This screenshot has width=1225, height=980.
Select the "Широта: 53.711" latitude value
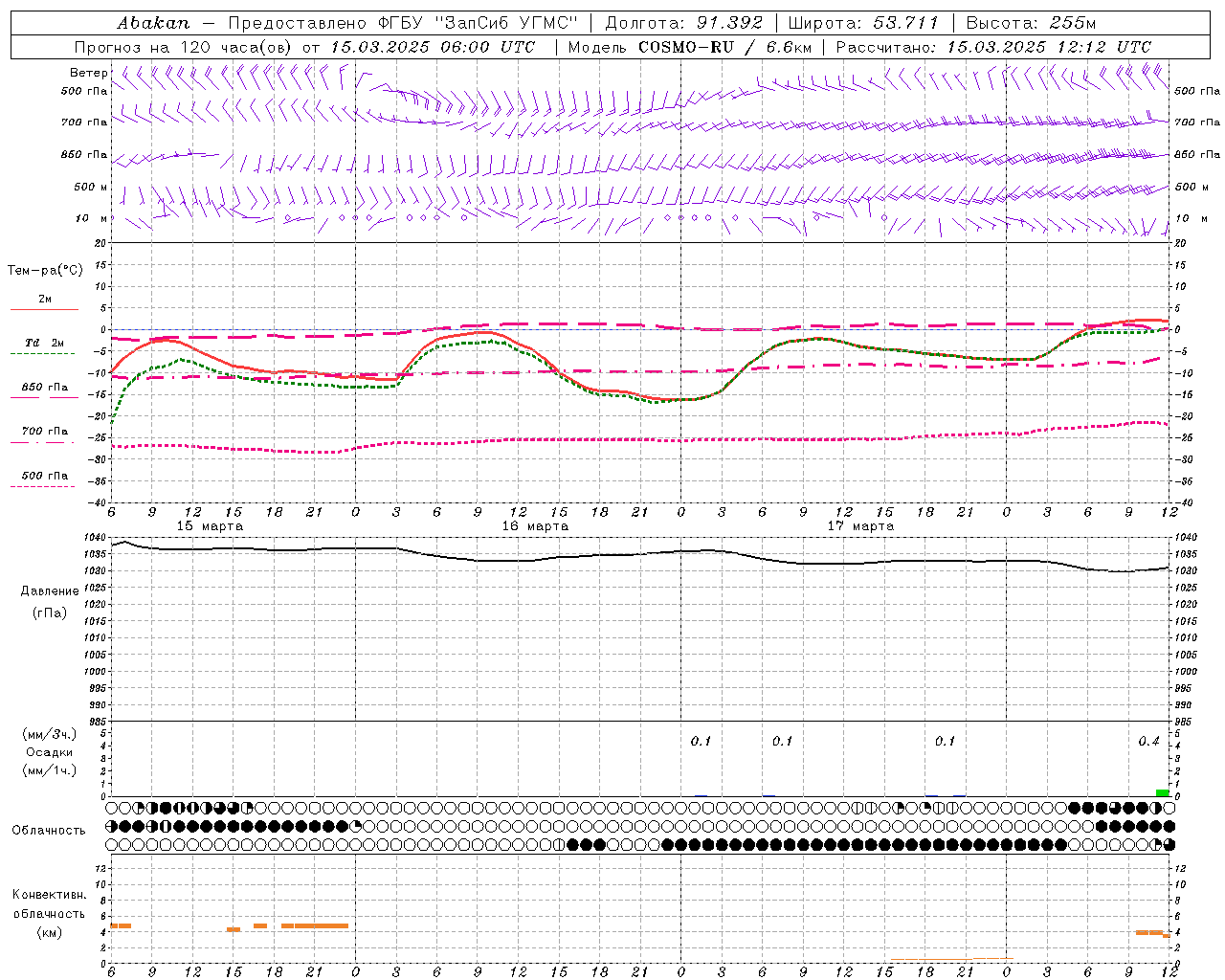tap(863, 23)
